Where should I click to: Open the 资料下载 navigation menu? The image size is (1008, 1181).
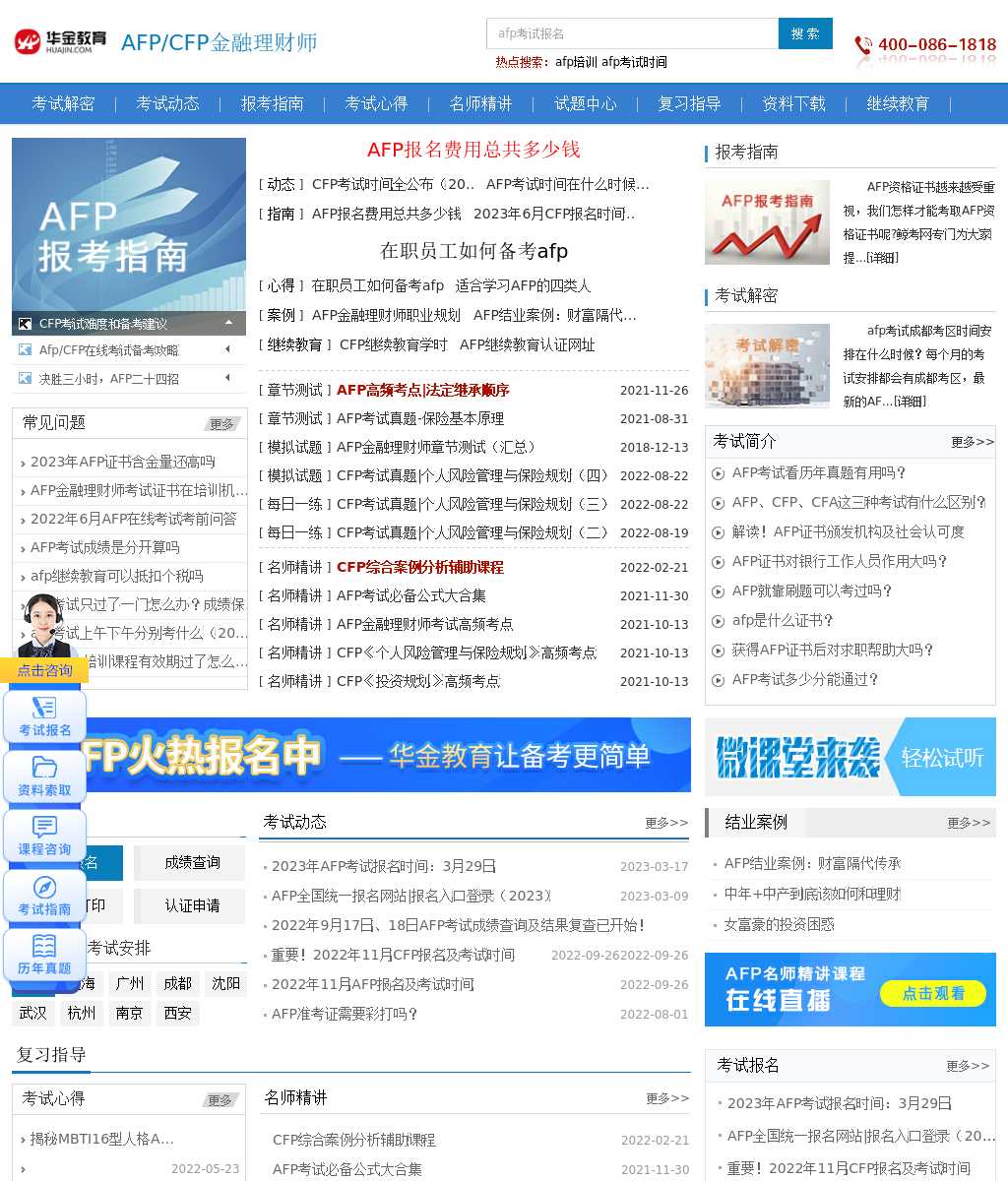[793, 103]
